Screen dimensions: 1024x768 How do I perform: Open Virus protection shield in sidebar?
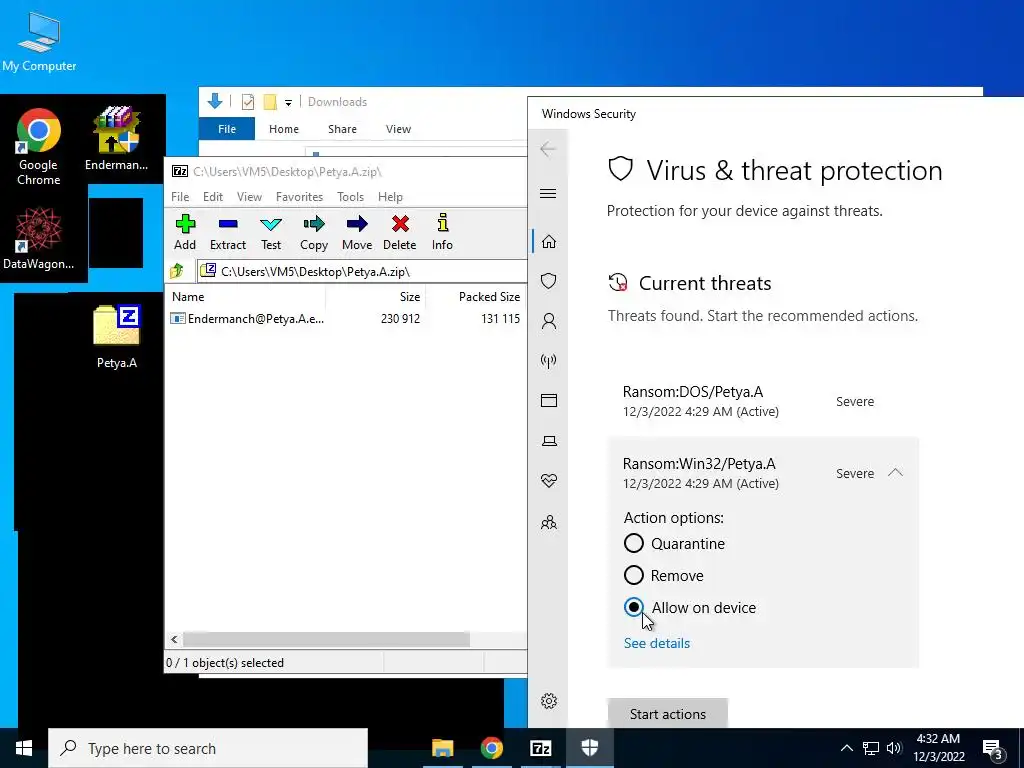[549, 281]
